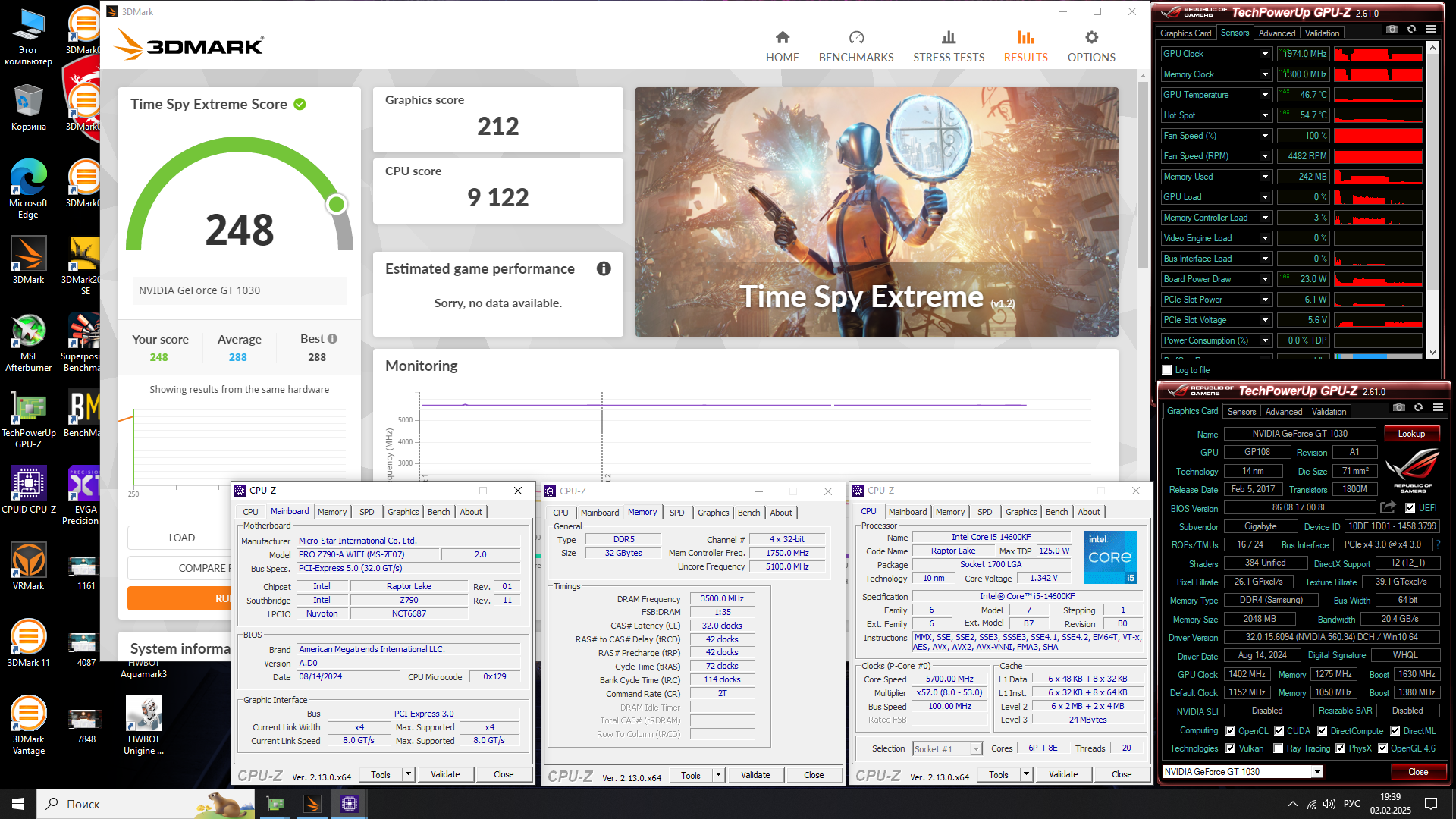This screenshot has height=819, width=1456.
Task: Click Close in the GPU-Z Graphics Card window
Action: click(x=1418, y=772)
